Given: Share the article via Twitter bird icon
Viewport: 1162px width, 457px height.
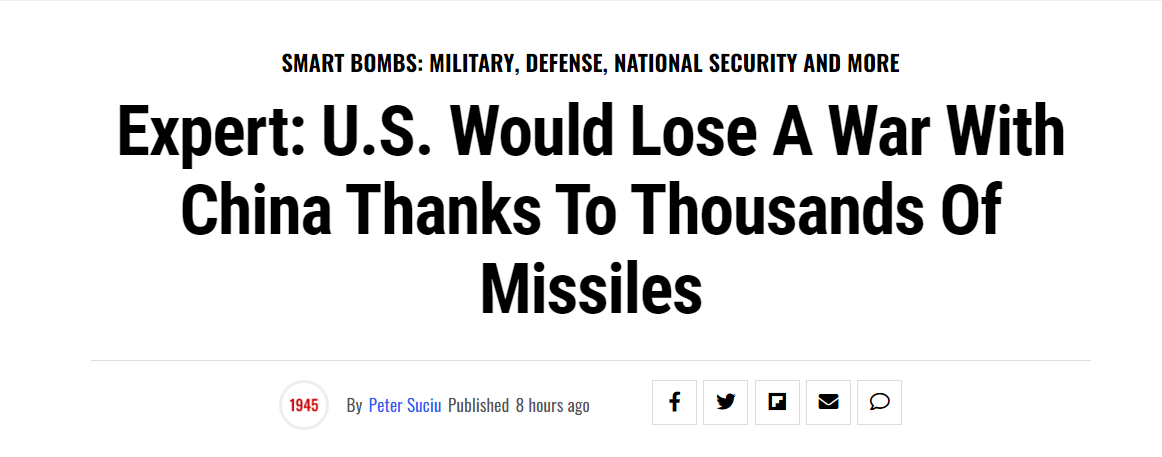Looking at the screenshot, I should tap(726, 402).
